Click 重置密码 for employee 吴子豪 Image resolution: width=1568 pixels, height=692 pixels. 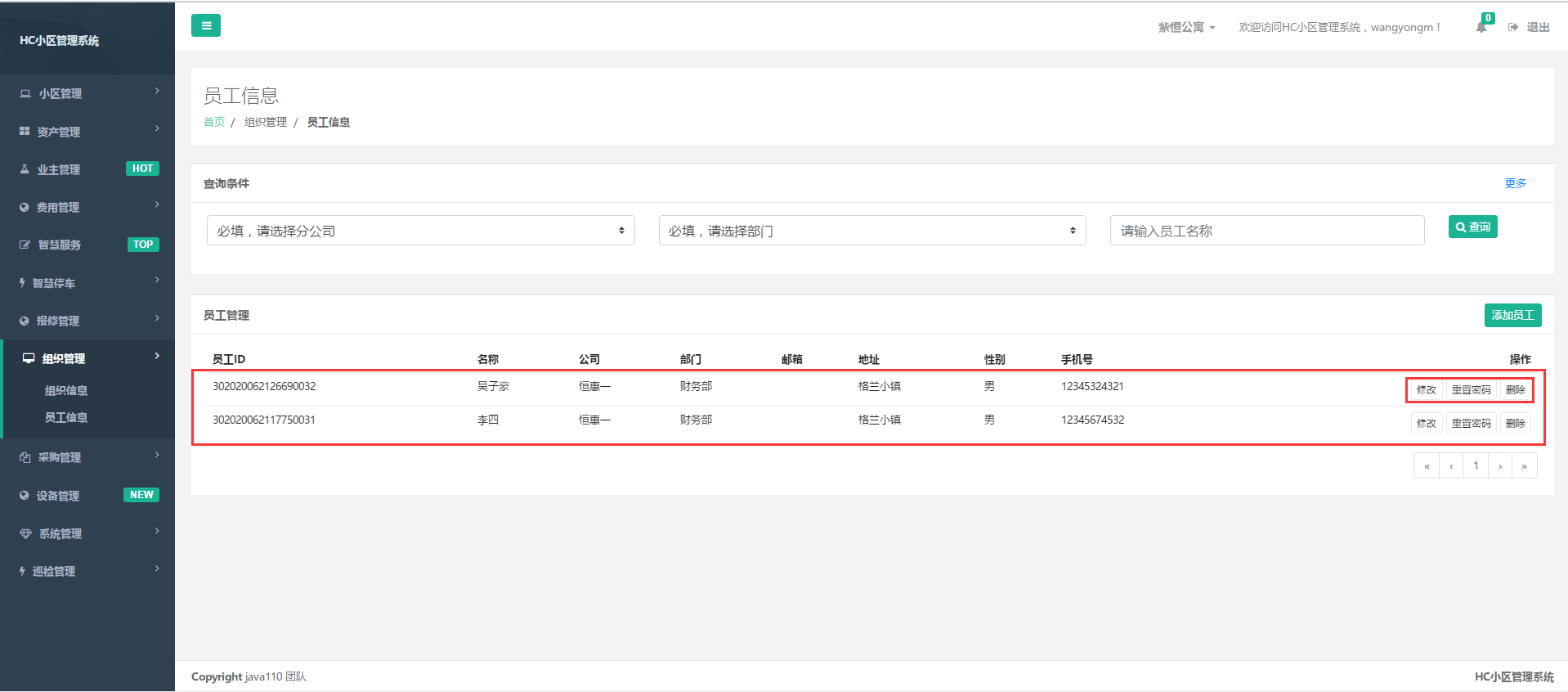point(1472,390)
